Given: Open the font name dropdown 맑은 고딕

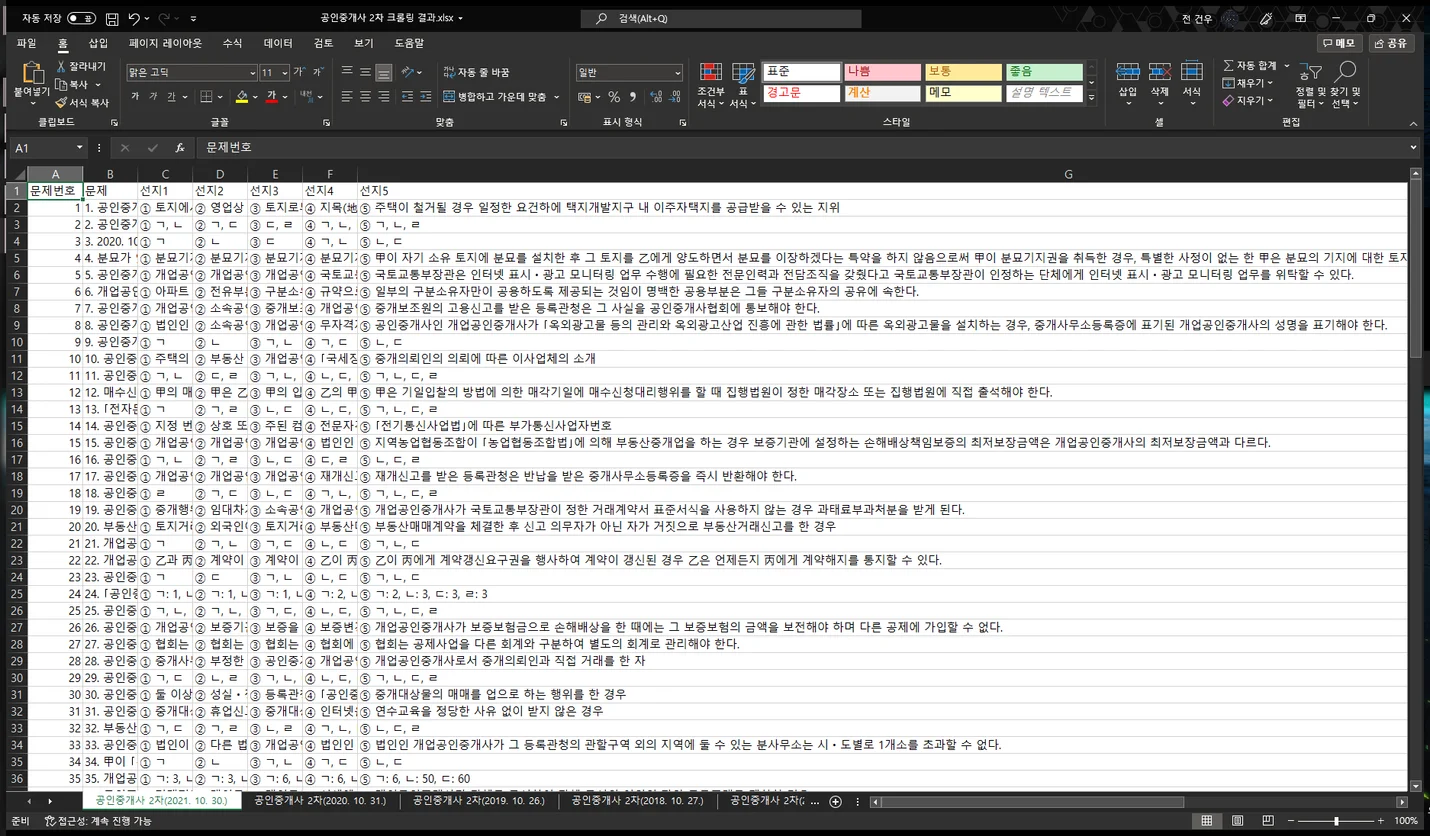Looking at the screenshot, I should click(x=252, y=73).
